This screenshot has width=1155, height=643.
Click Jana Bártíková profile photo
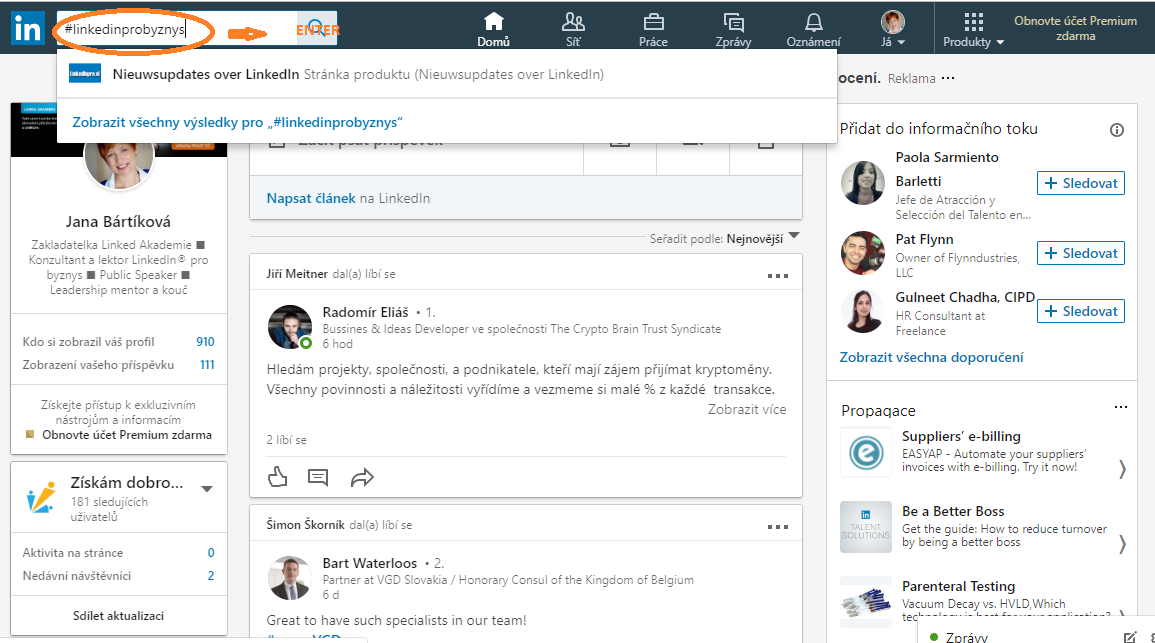(x=119, y=161)
